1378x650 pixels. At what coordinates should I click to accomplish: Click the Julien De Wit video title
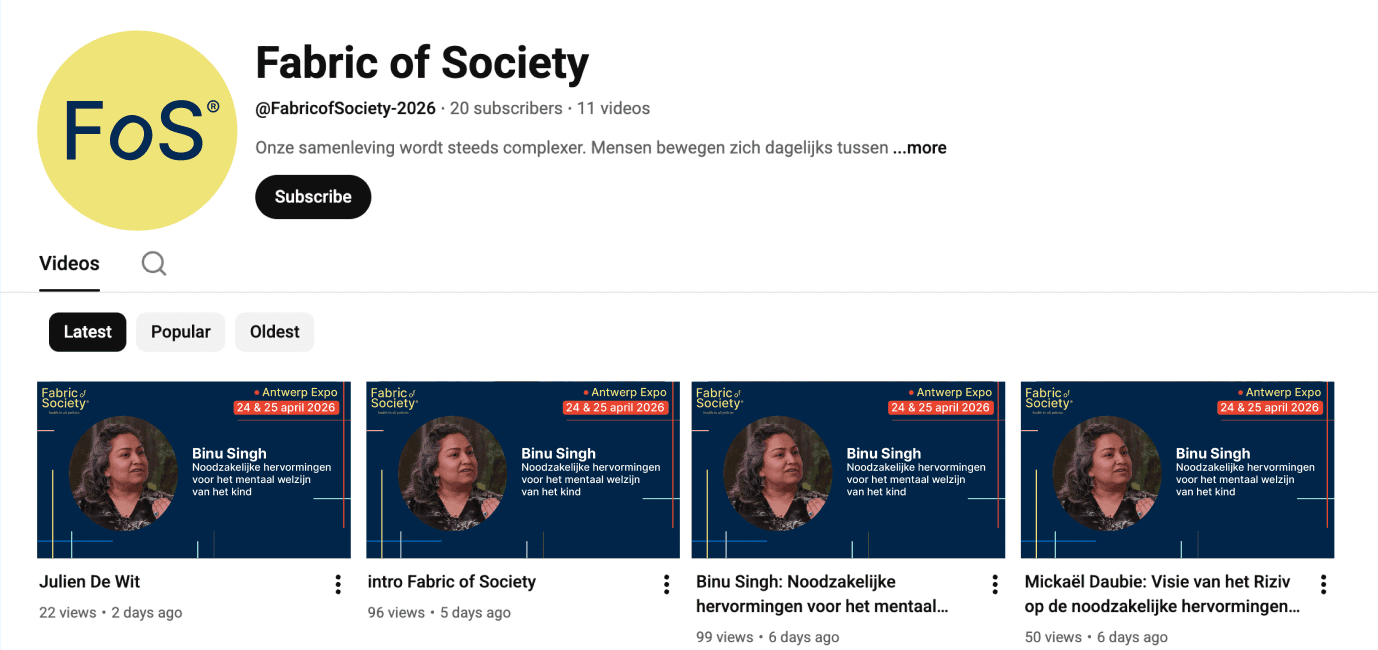(90, 582)
